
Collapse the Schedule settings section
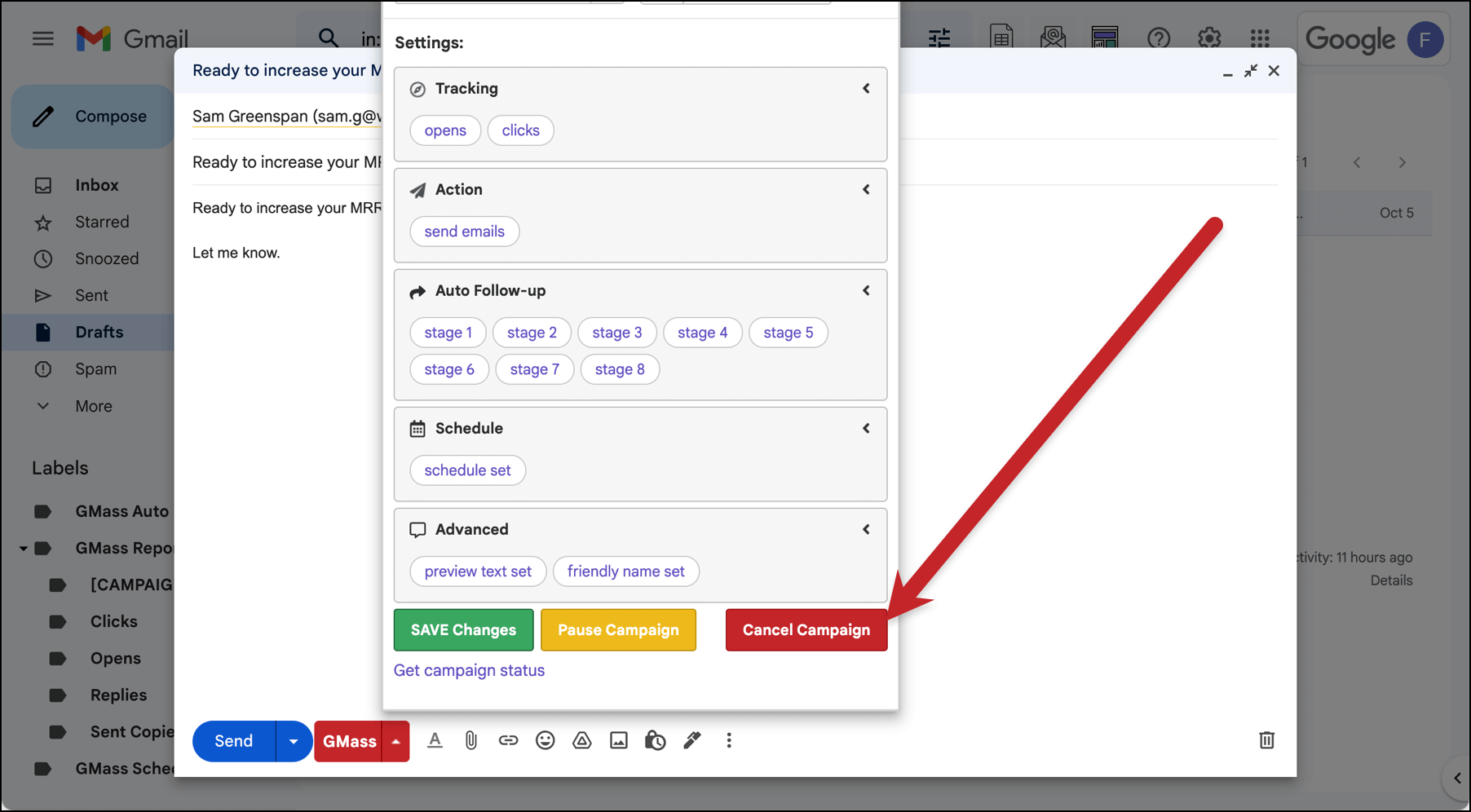866,428
